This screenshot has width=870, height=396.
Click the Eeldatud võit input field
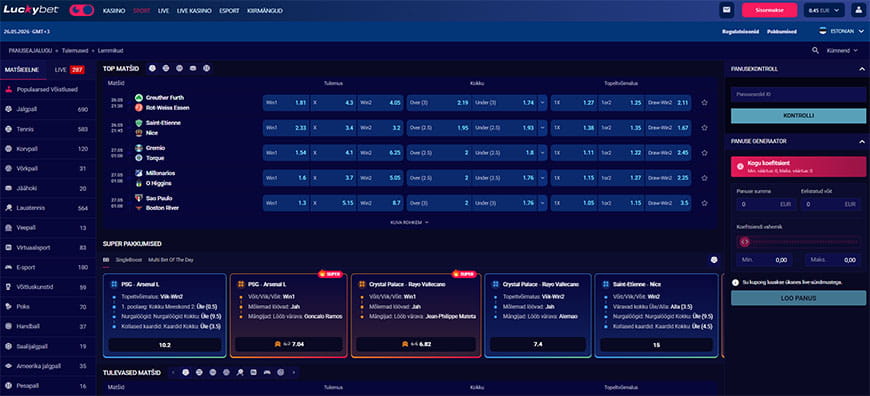point(831,204)
